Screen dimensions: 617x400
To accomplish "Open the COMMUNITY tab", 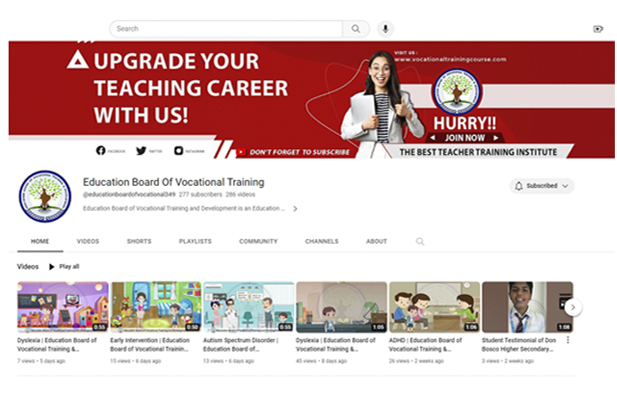I will pyautogui.click(x=258, y=241).
